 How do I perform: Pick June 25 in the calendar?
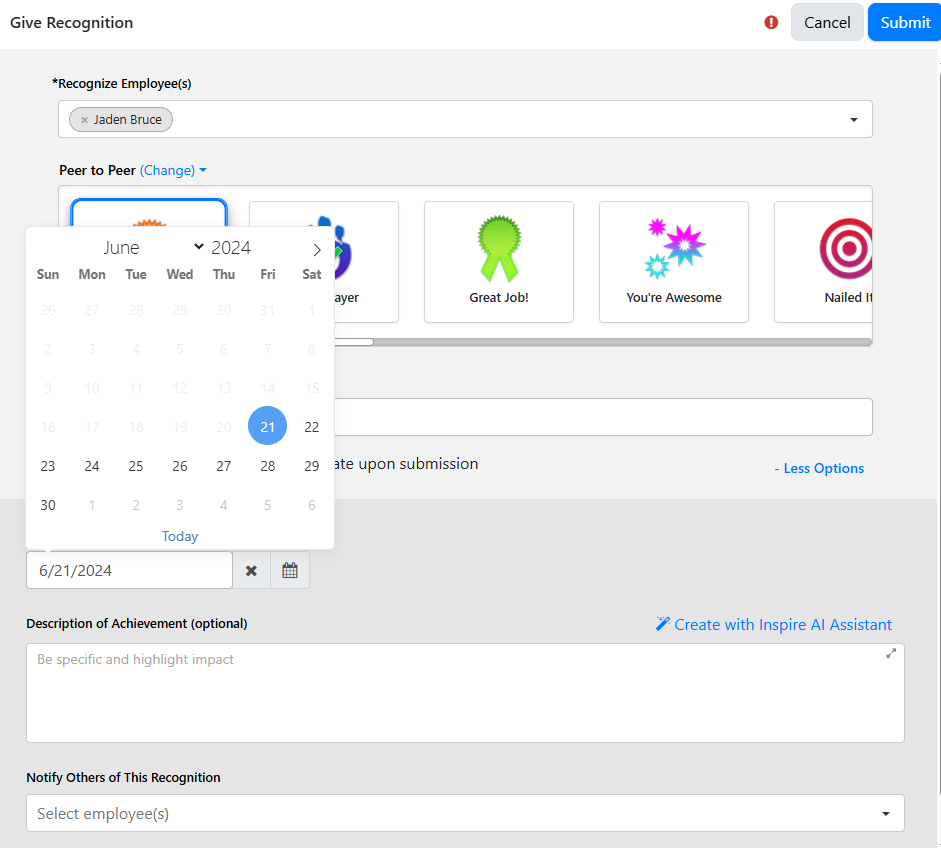pos(136,466)
